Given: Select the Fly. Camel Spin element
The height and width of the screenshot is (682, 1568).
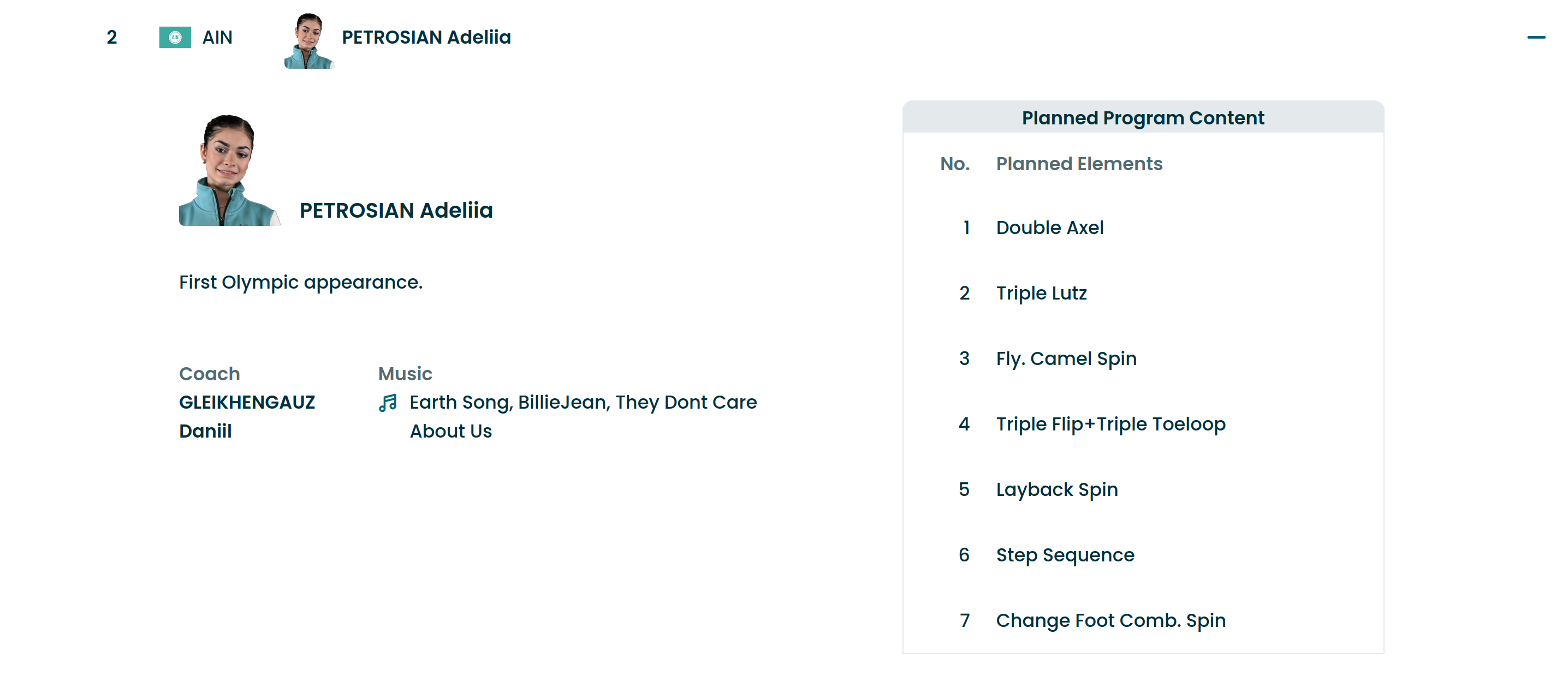Looking at the screenshot, I should [1066, 359].
